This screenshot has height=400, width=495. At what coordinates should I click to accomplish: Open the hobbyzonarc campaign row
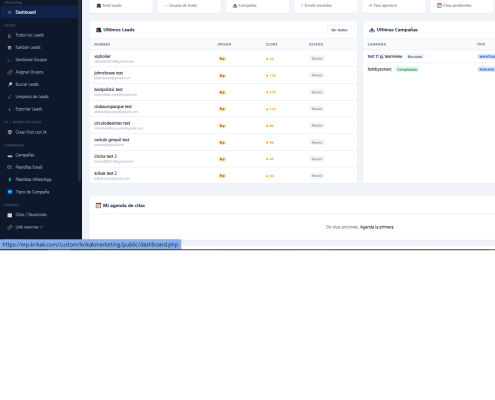coord(429,69)
